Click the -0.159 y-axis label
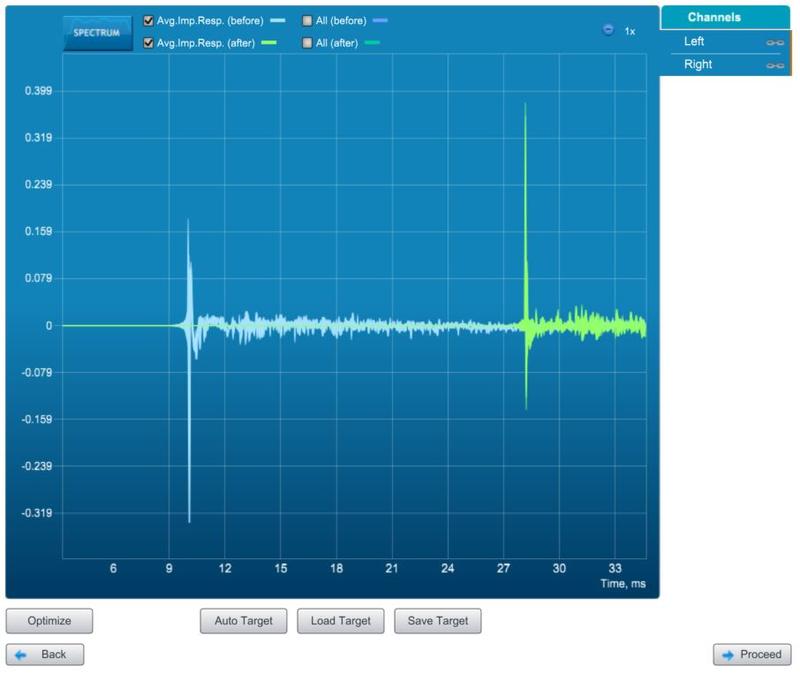The width and height of the screenshot is (800, 674). point(37,419)
